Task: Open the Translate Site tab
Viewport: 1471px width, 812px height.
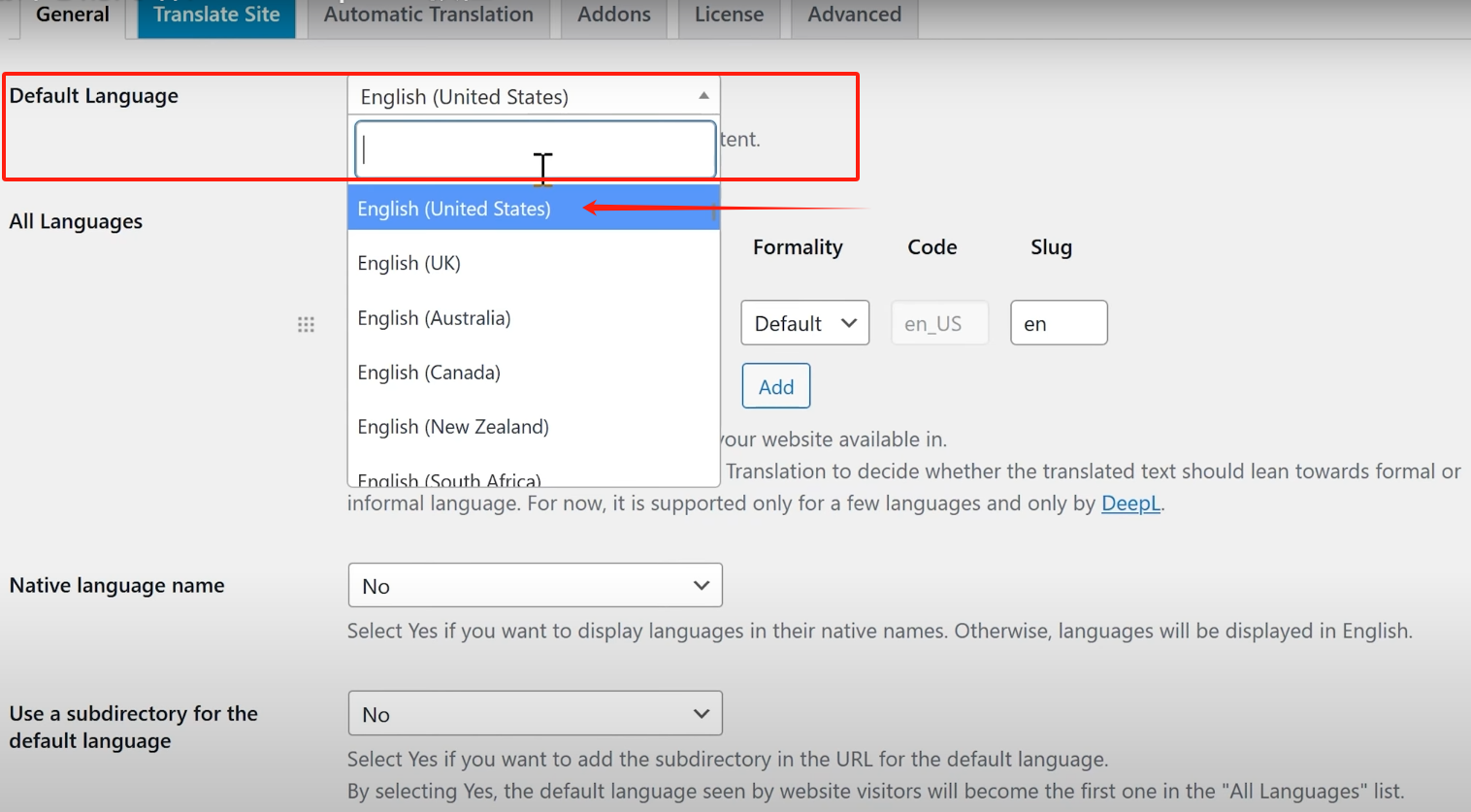Action: click(x=216, y=16)
